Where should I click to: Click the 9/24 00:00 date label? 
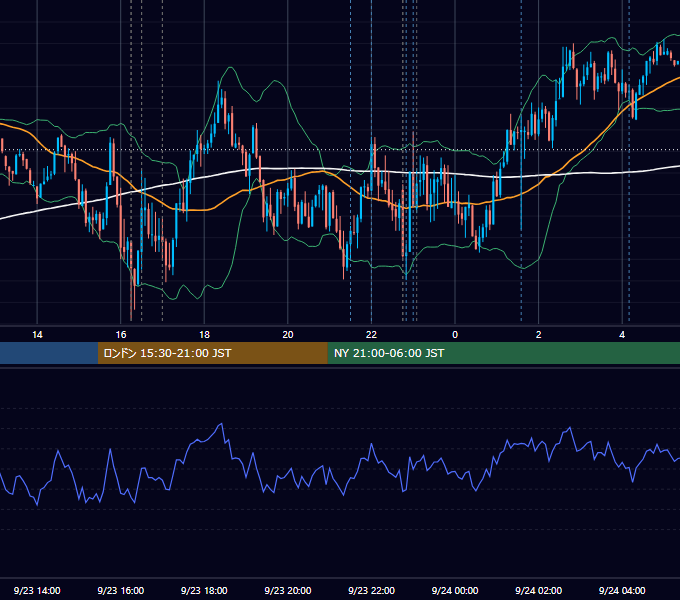455,590
